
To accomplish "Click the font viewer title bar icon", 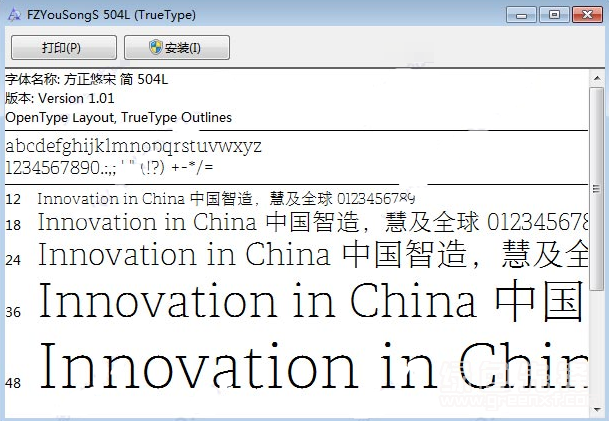I will coord(14,15).
